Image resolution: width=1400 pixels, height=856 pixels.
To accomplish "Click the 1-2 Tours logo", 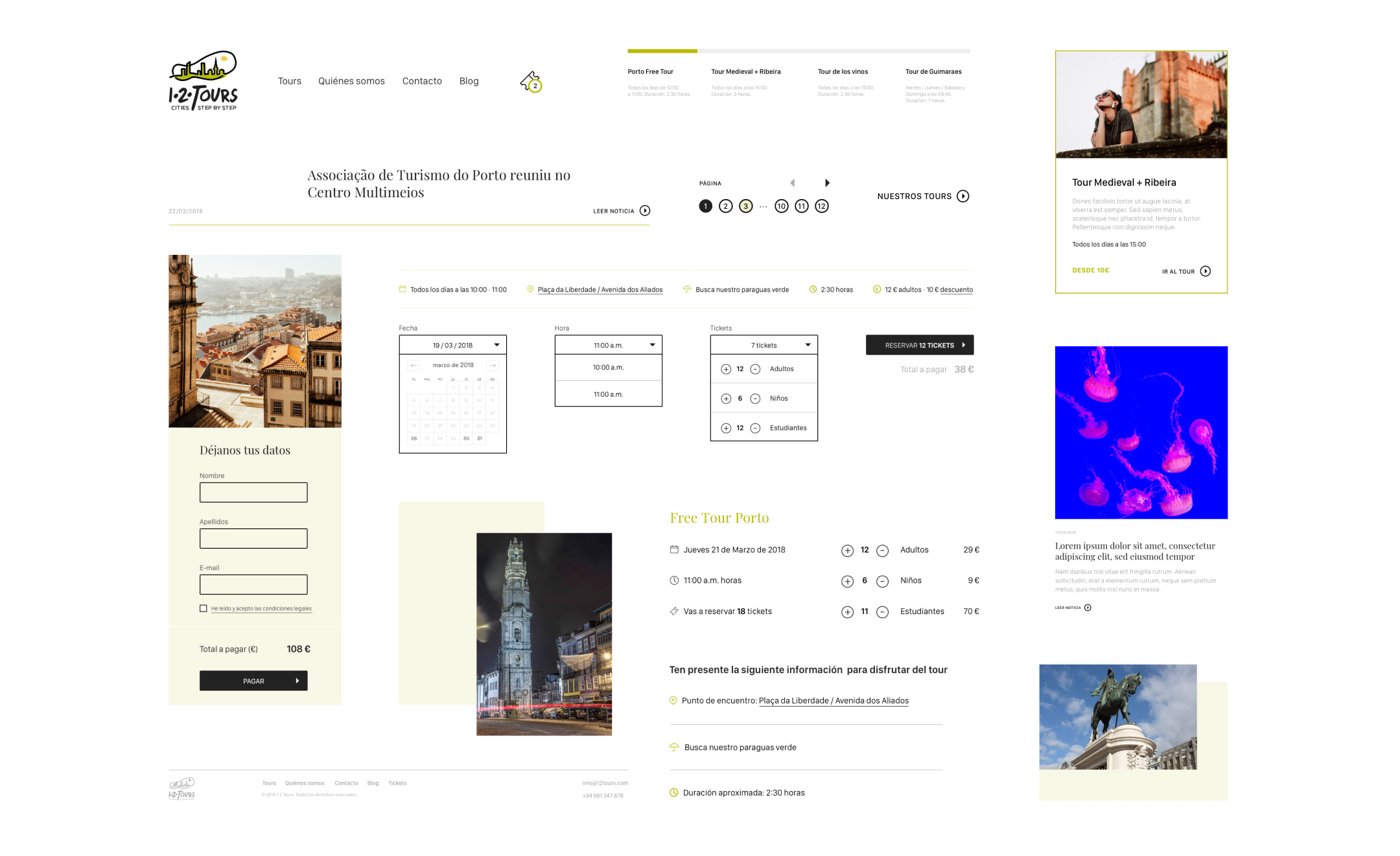I will tap(203, 81).
